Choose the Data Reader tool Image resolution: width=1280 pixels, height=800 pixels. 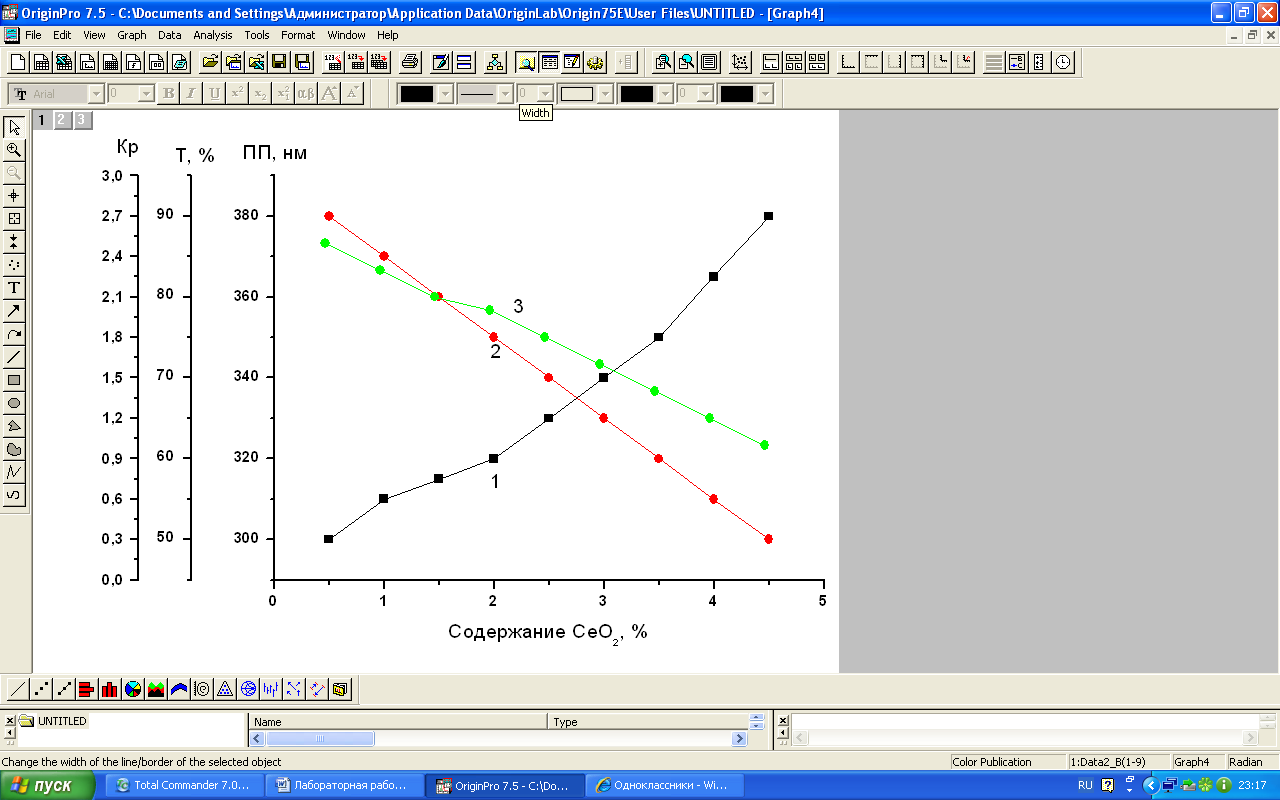(x=14, y=219)
